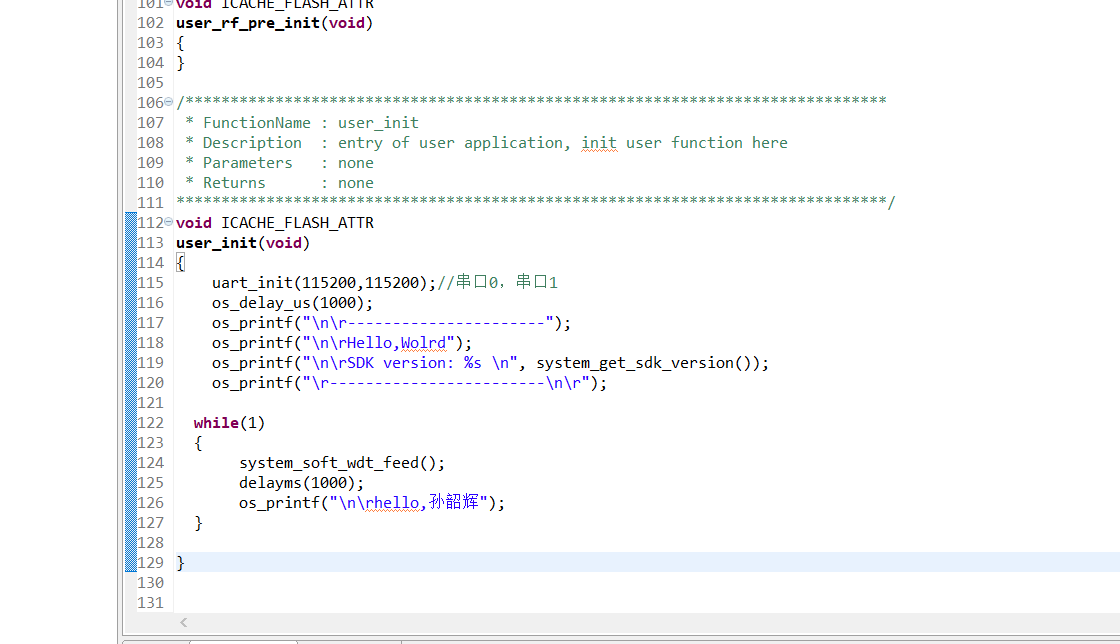This screenshot has height=644, width=1120.
Task: Click line number 105 in the gutter
Action: (x=151, y=83)
